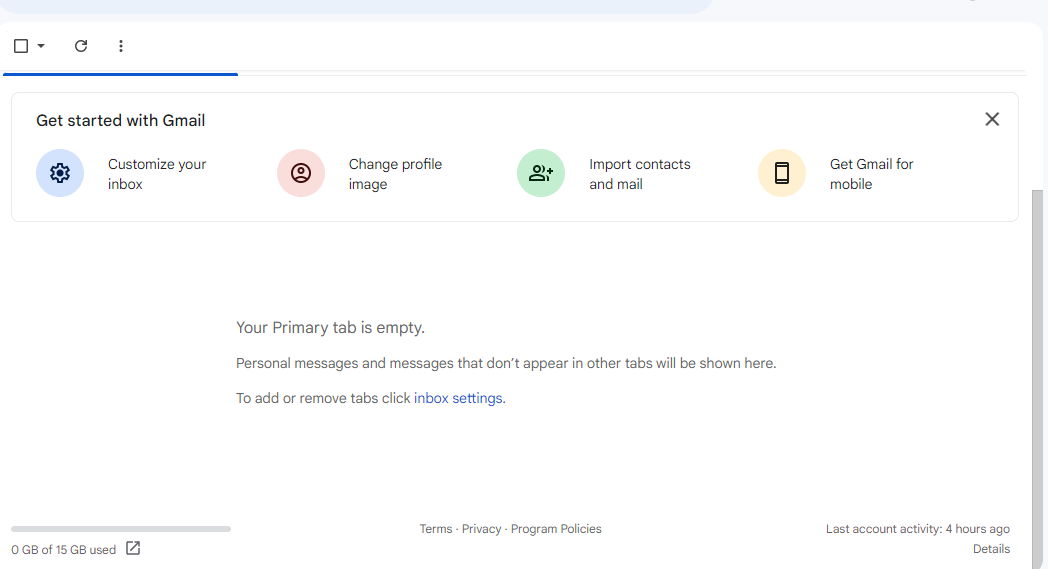This screenshot has width=1048, height=569.
Task: Click the Get Gmail for mobile phone icon
Action: click(782, 173)
